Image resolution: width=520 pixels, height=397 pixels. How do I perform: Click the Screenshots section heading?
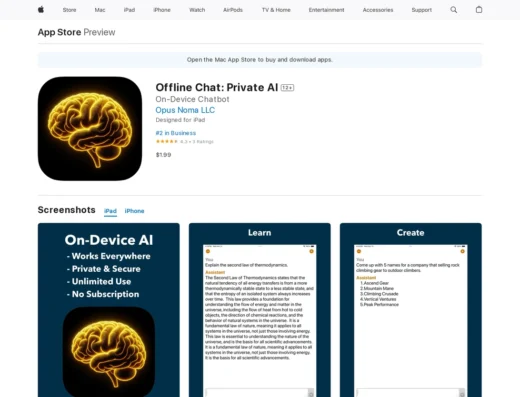(x=67, y=210)
